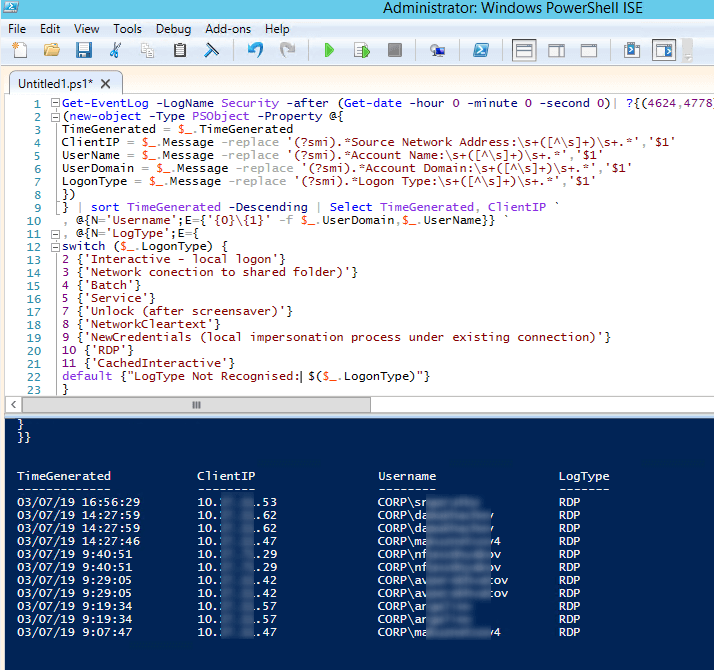This screenshot has width=714, height=670.
Task: Save the script using the floppy disk icon
Action: pyautogui.click(x=84, y=50)
